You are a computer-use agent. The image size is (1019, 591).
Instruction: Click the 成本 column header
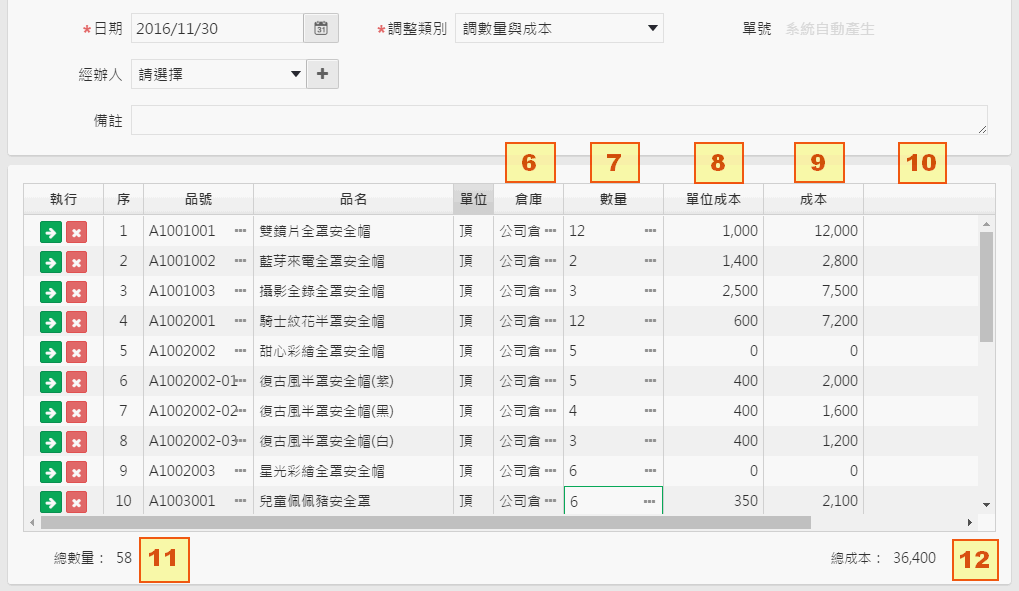point(814,200)
